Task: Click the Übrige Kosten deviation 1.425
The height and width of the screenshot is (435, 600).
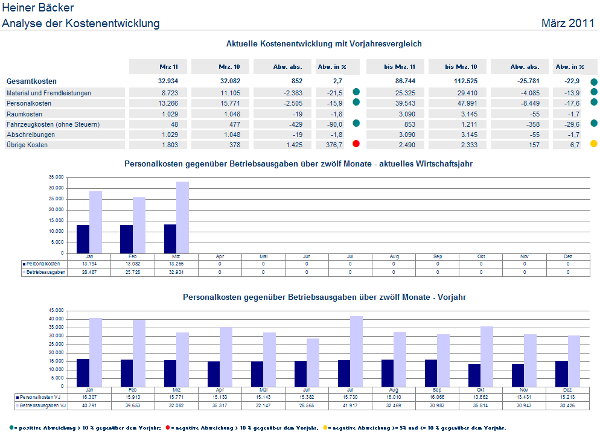Action: pyautogui.click(x=294, y=145)
